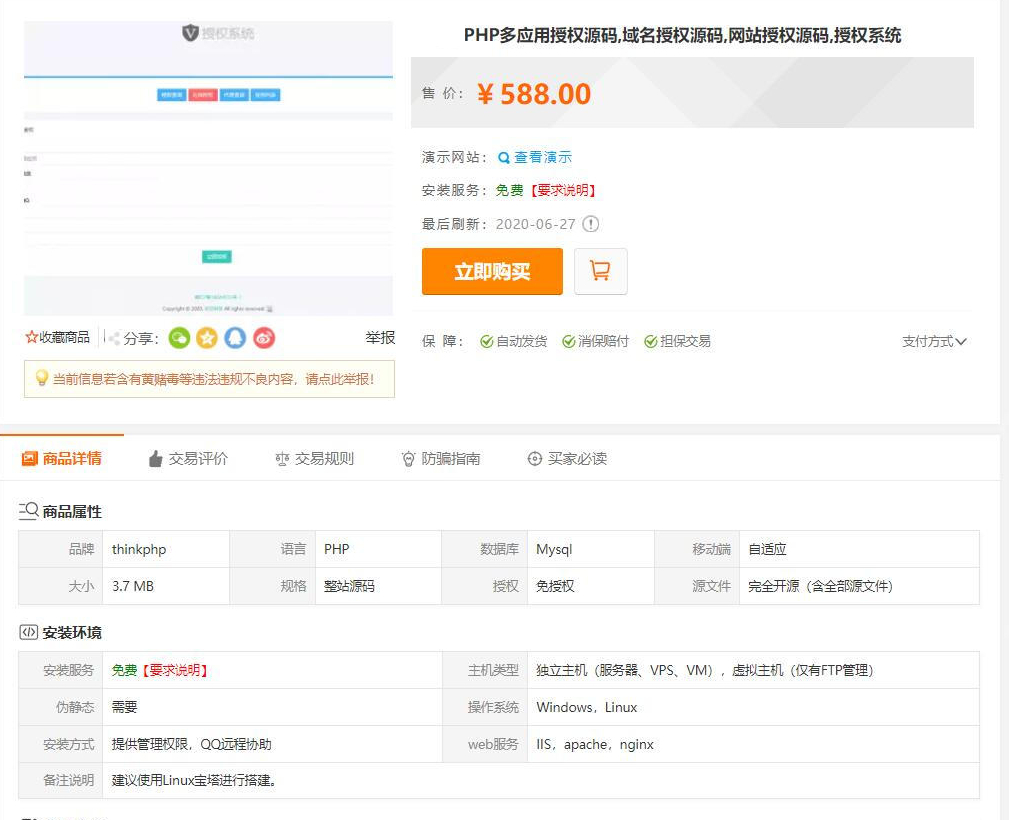Image resolution: width=1009 pixels, height=820 pixels.
Task: Open the 买家必读 tab
Action: [567, 459]
